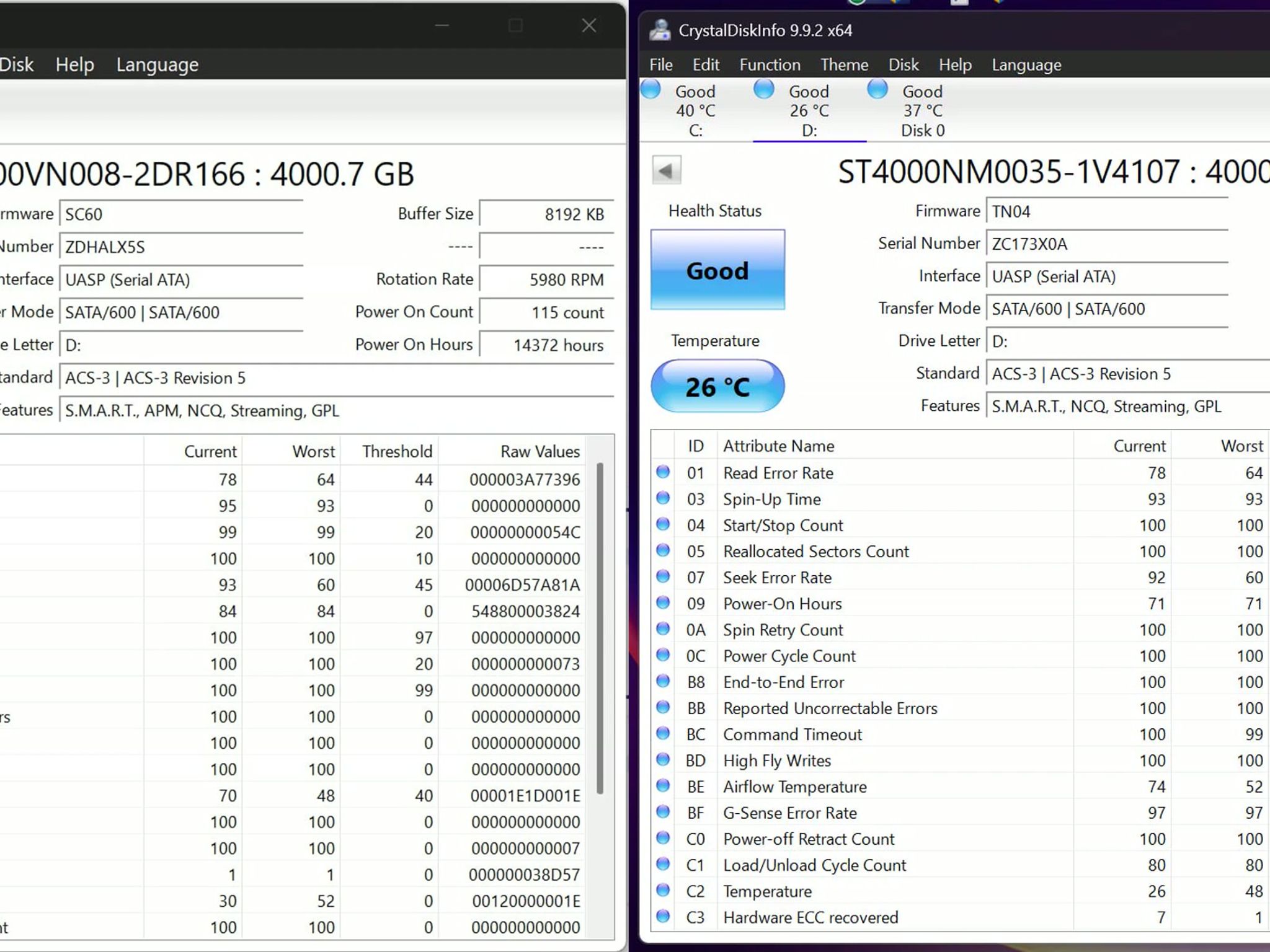Click the Threshold column header in left window

(x=397, y=451)
